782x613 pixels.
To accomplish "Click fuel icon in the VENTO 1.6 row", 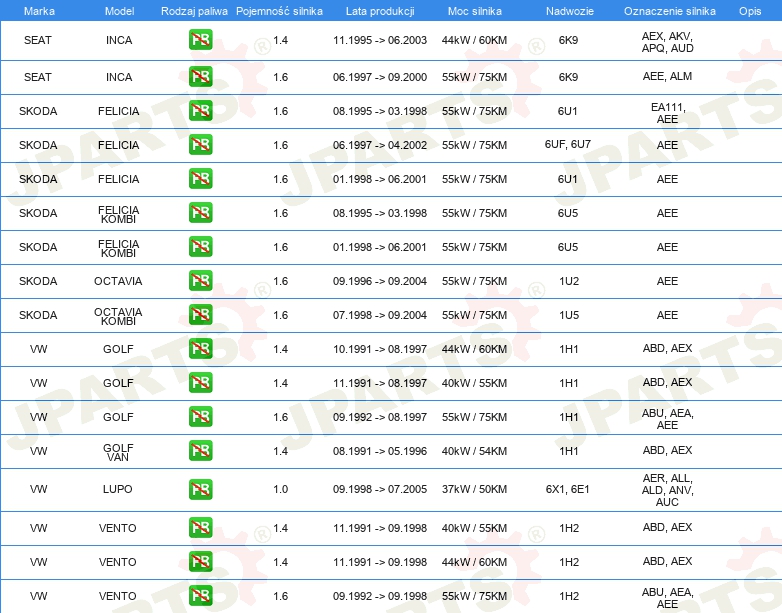I will coord(200,596).
